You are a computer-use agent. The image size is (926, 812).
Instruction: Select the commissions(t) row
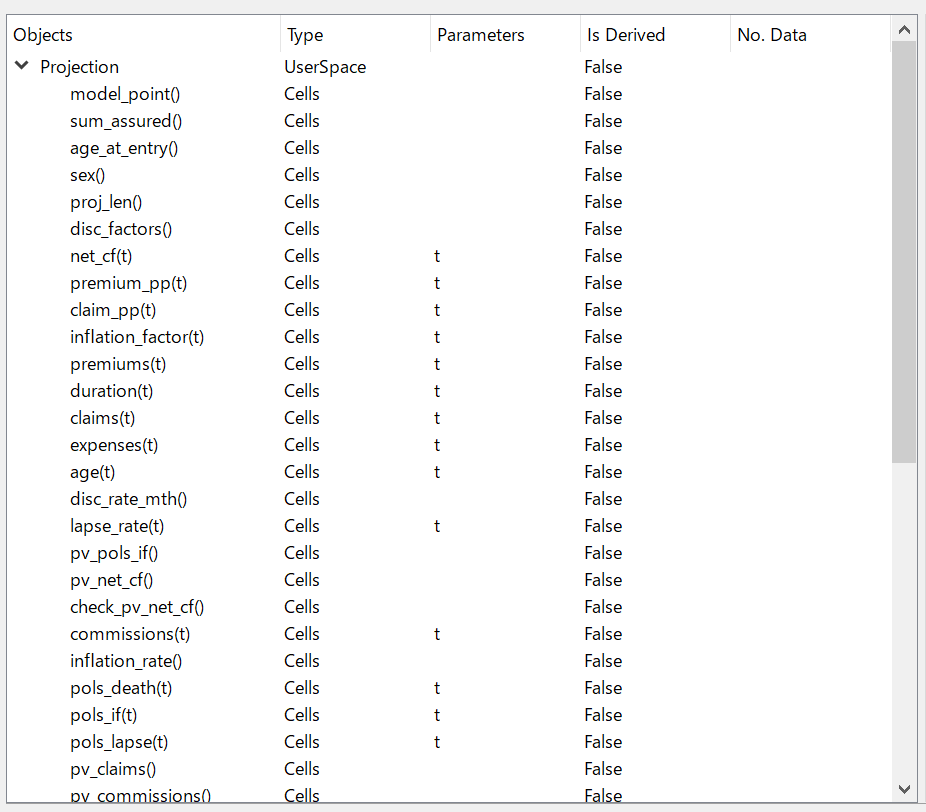tap(449, 634)
